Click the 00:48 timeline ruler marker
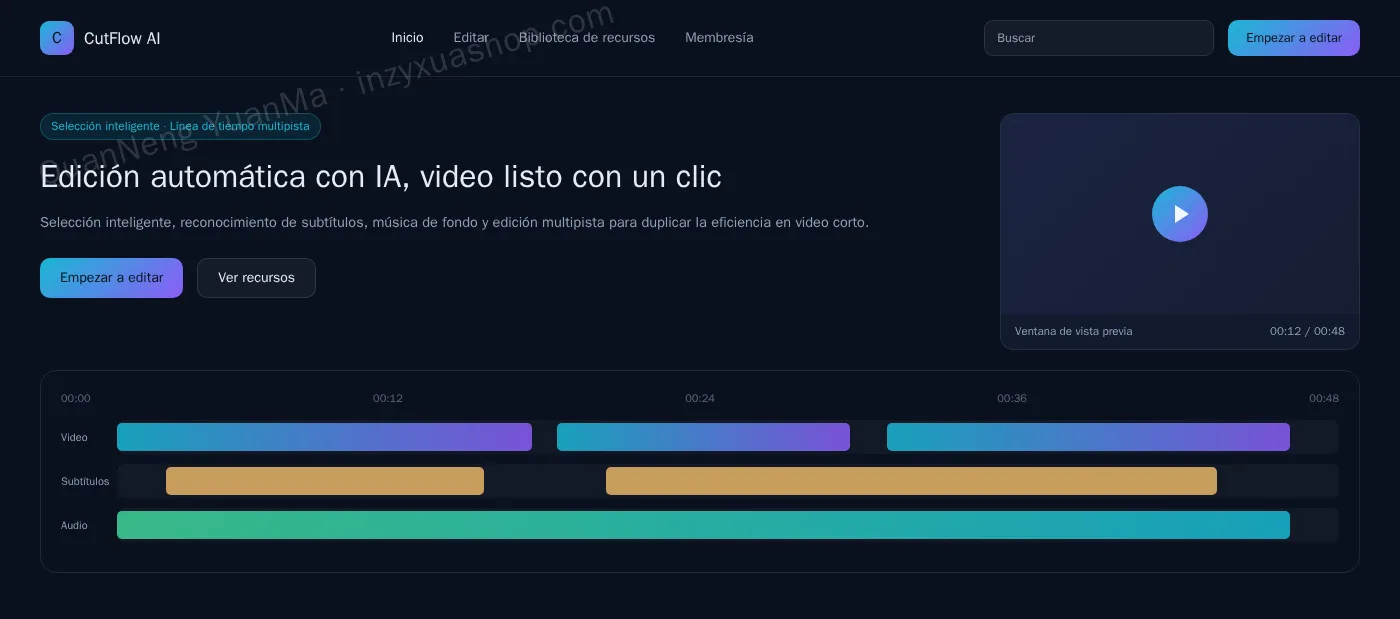Viewport: 1400px width, 619px height. coord(1324,398)
